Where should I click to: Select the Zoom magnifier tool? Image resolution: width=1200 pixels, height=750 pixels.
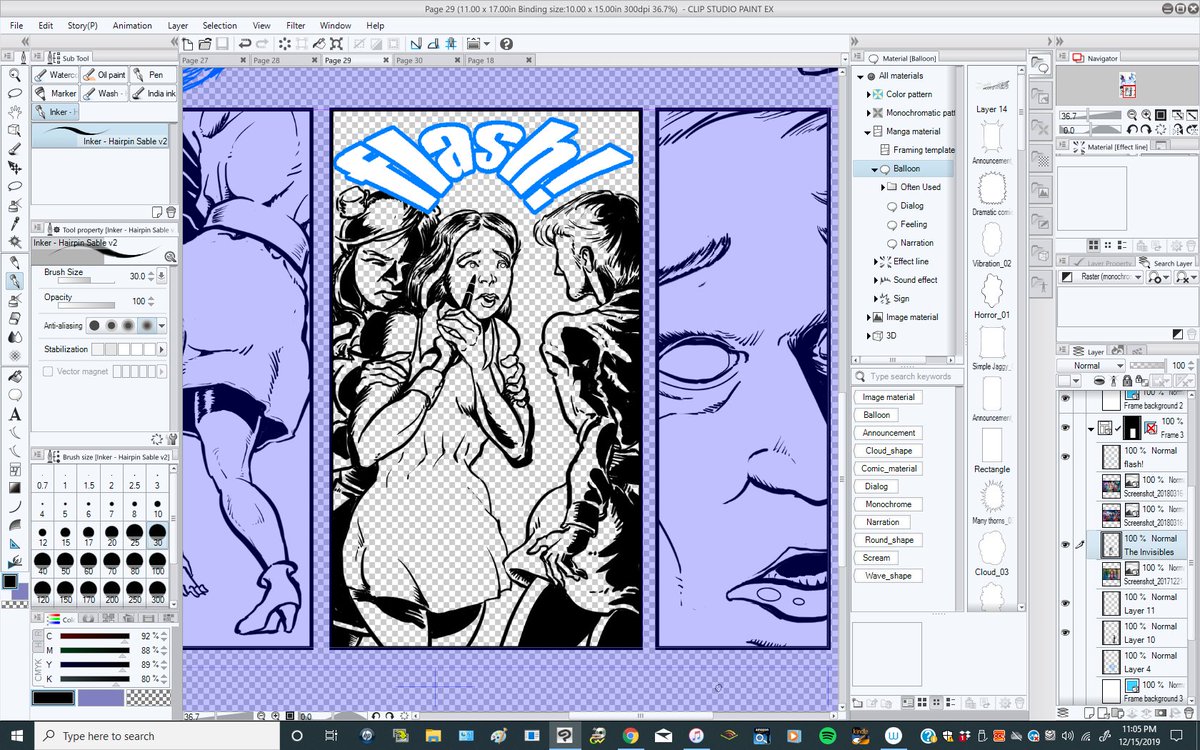point(15,75)
